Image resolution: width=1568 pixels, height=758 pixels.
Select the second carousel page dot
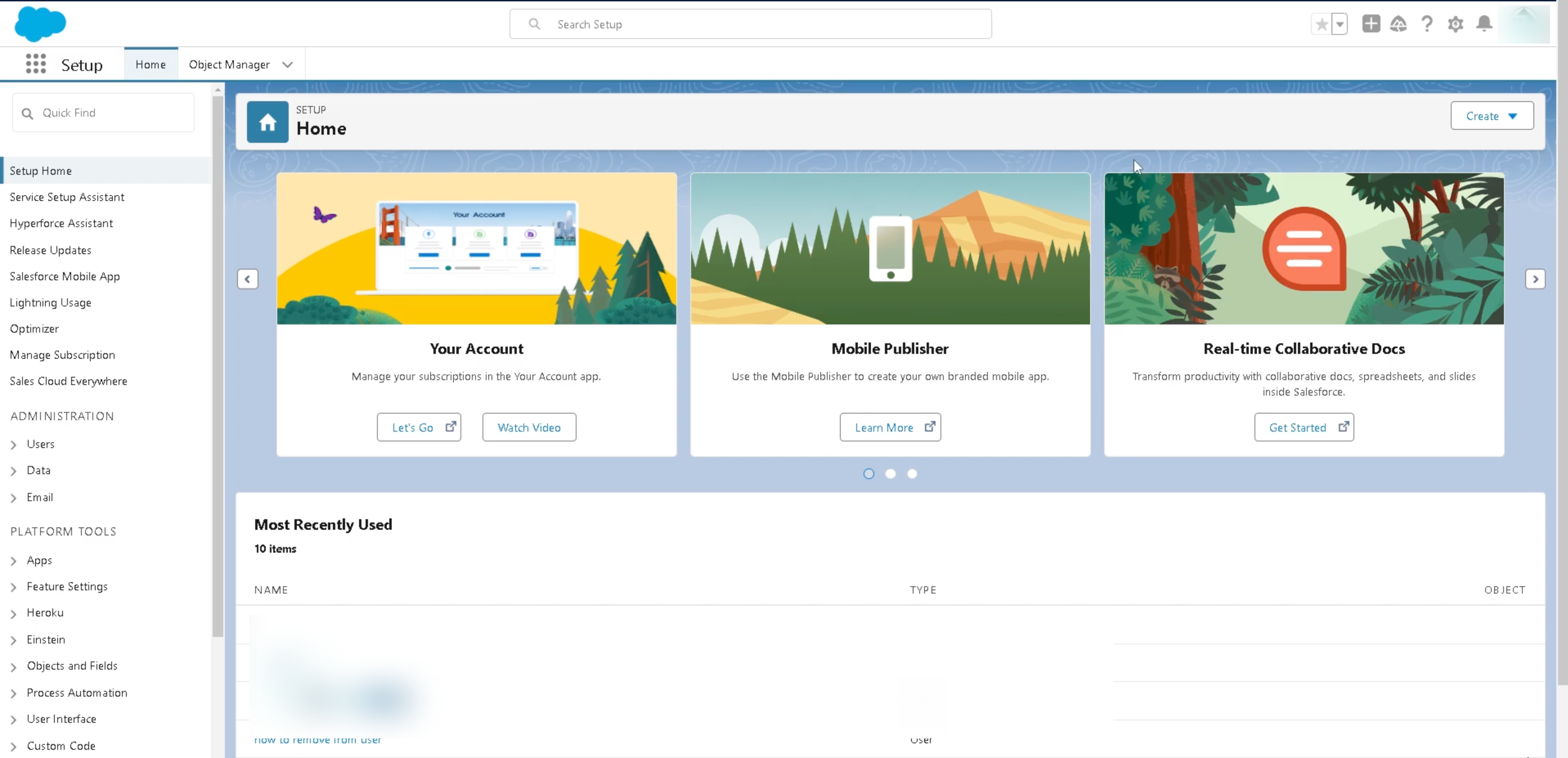890,474
